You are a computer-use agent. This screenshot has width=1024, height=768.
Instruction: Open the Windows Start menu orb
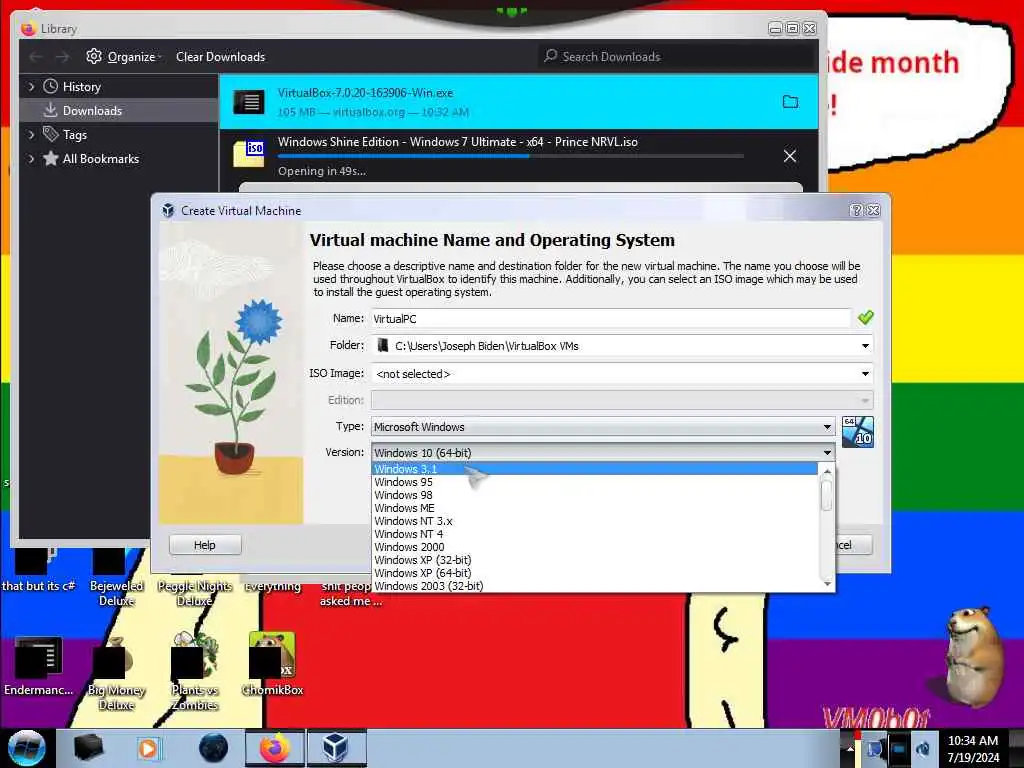tap(26, 748)
